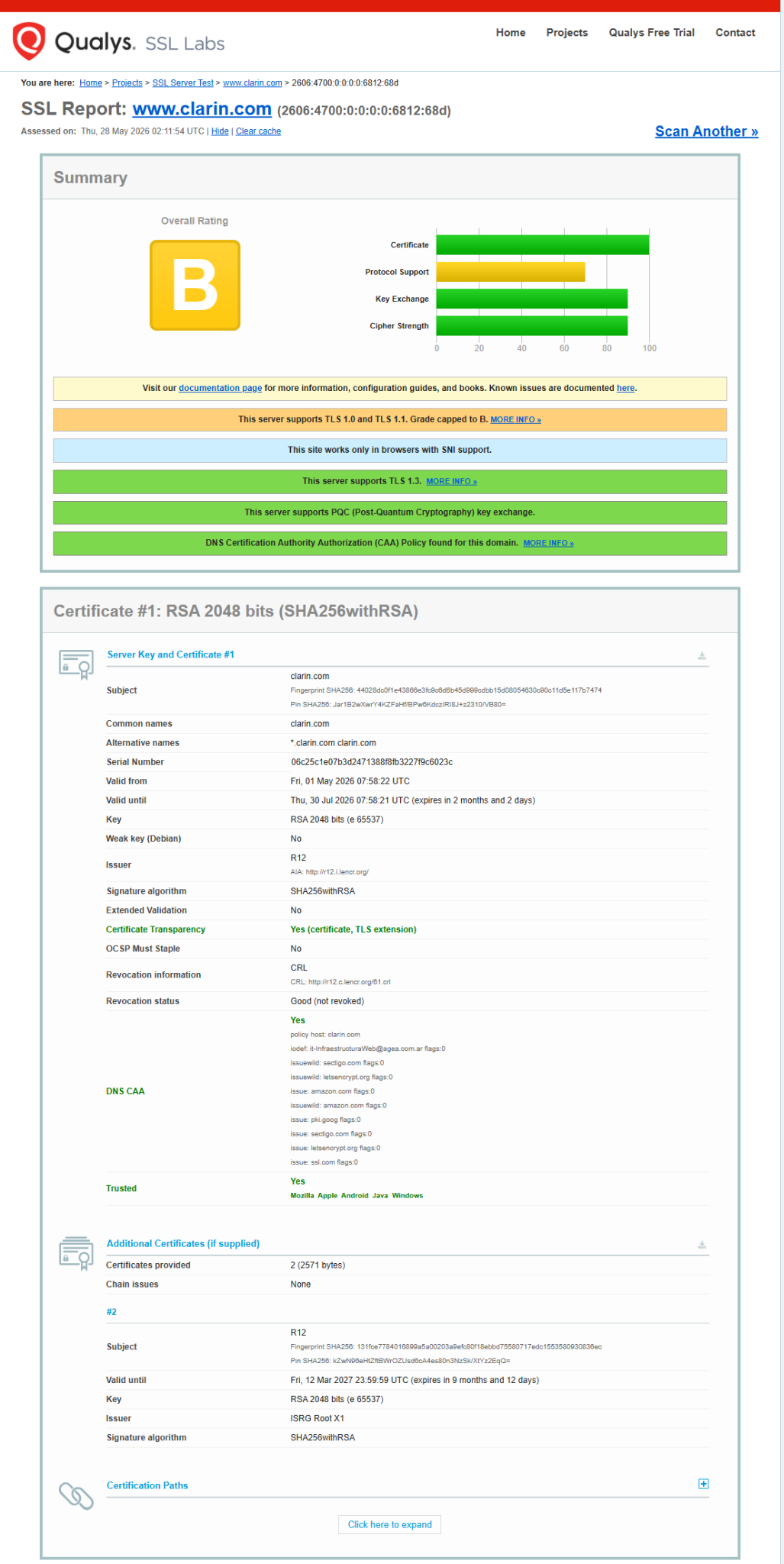Image resolution: width=784 pixels, height=1564 pixels.
Task: Click the certificate icon beside Server Key section
Action: (76, 664)
